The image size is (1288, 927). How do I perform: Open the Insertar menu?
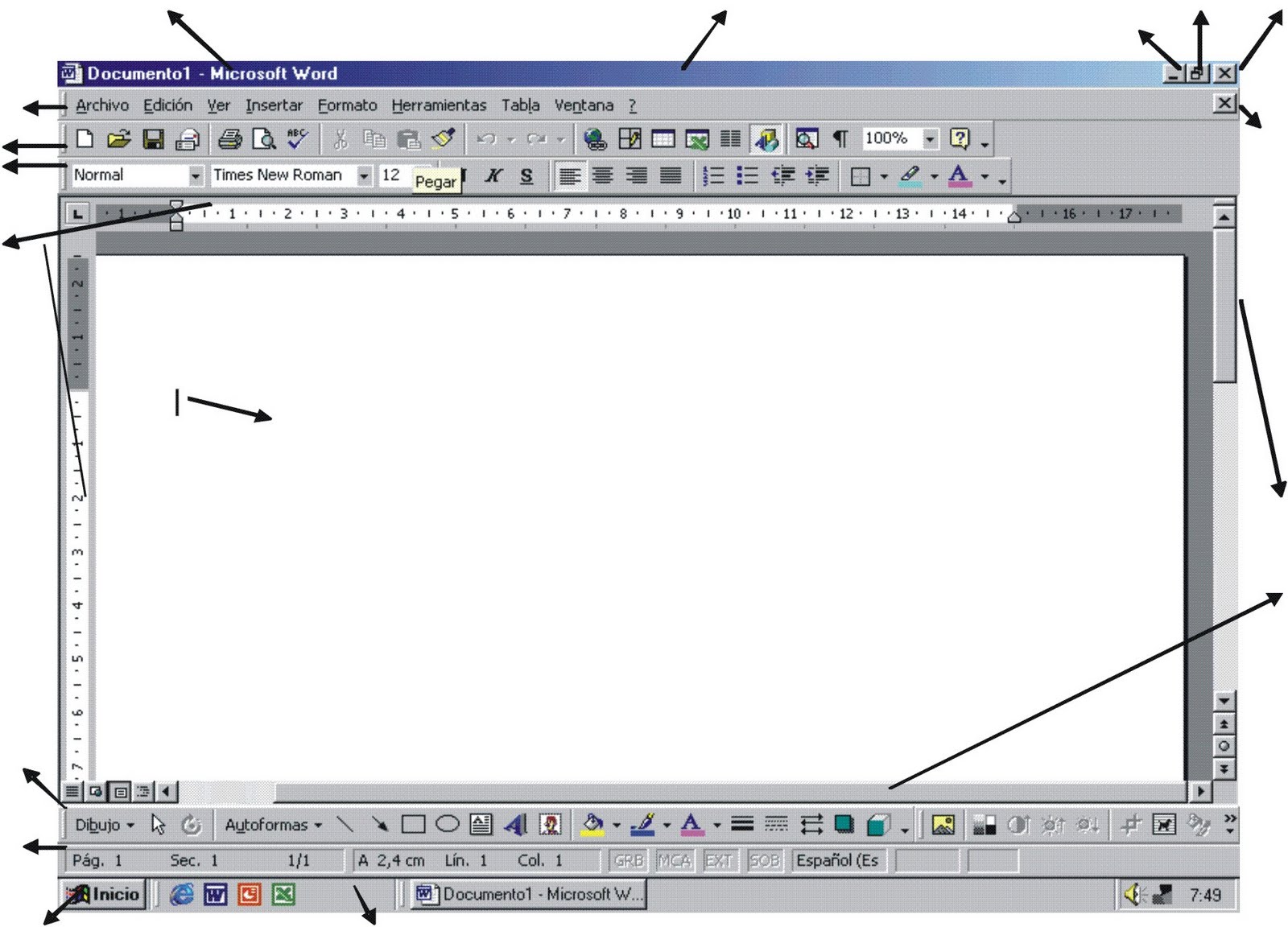click(274, 105)
